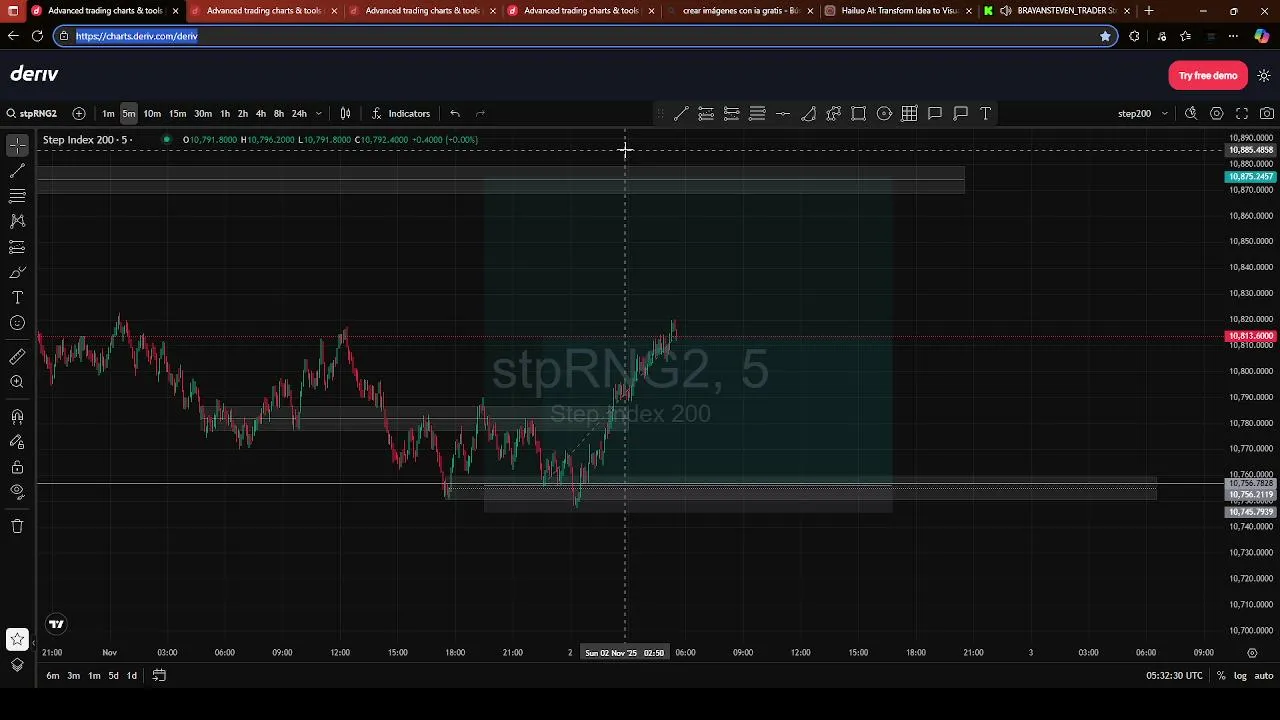Remove drawings with trash icon
1280x720 pixels.
click(x=17, y=526)
